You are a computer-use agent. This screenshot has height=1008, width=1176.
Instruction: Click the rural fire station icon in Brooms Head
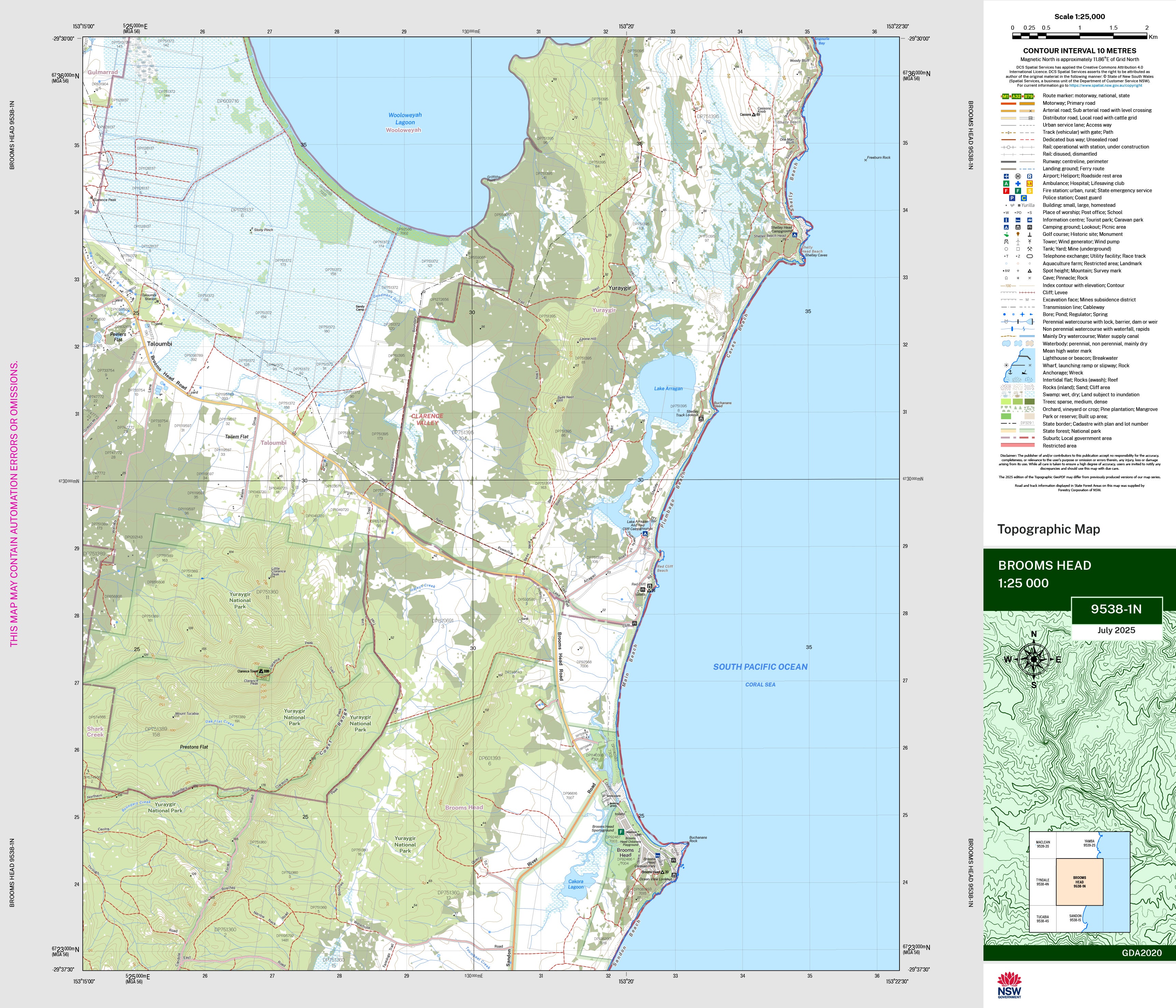(x=621, y=832)
